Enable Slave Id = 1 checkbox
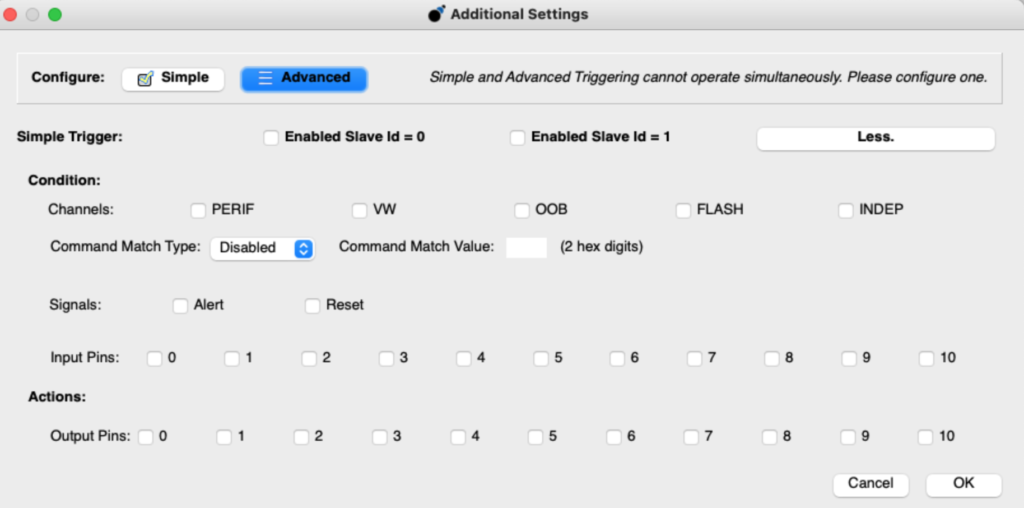Screen dimensions: 1024x508 (x=517, y=137)
